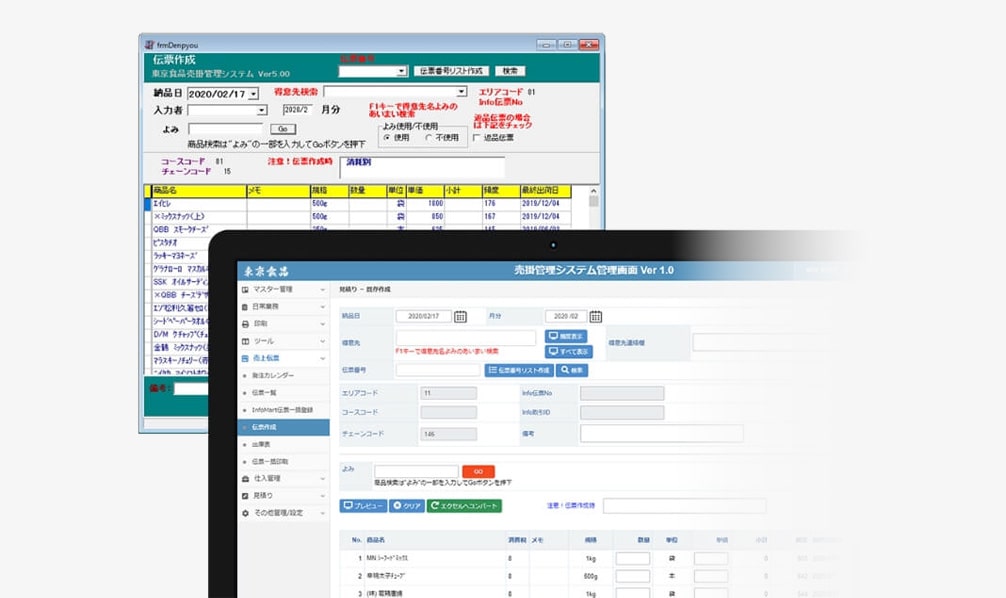Open 伝票一覧 in the sidebar menu
The width and height of the screenshot is (1006, 598).
(x=264, y=393)
